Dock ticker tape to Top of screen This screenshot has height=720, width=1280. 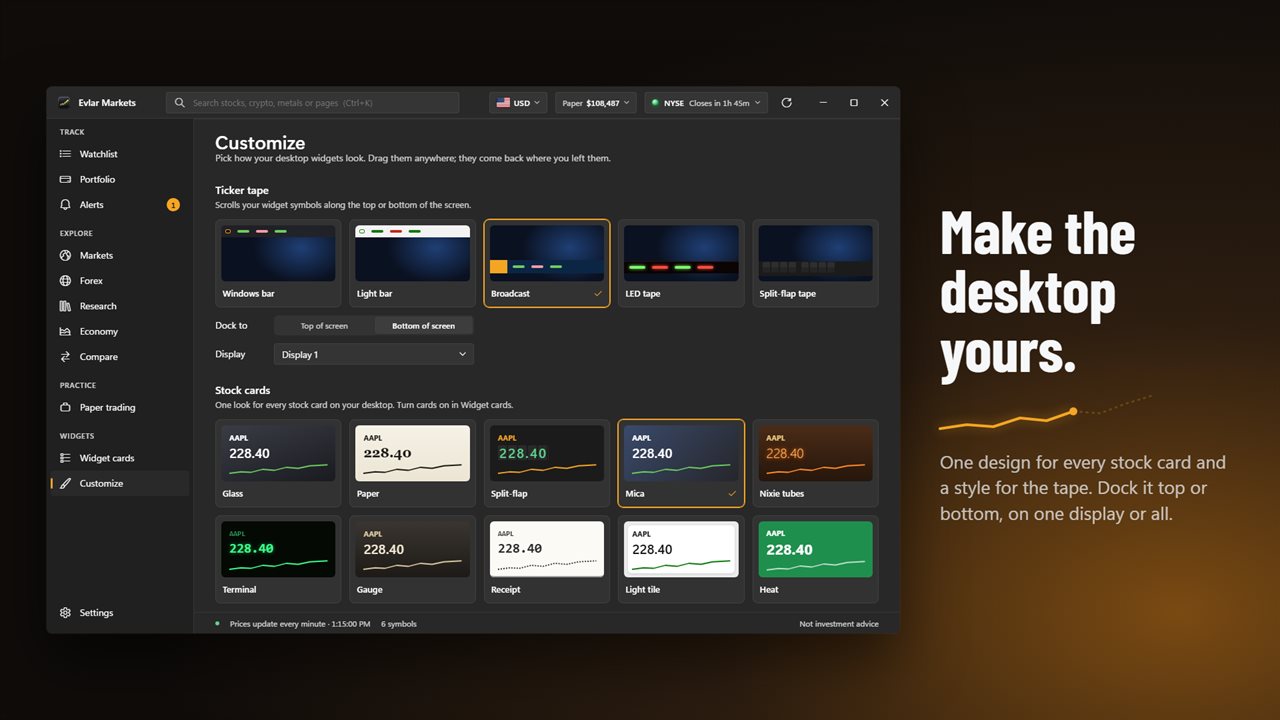(x=324, y=326)
